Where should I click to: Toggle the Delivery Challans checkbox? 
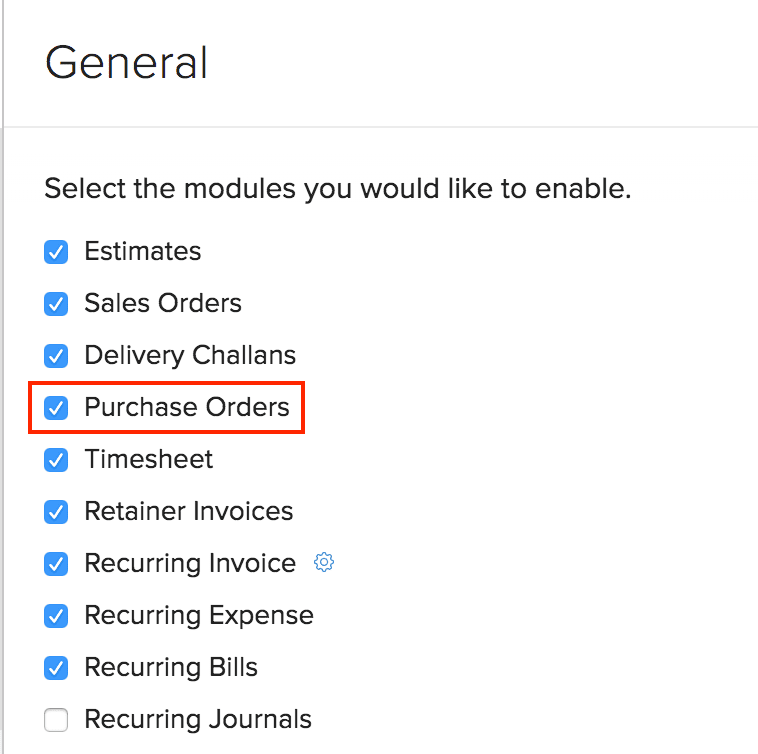pyautogui.click(x=56, y=355)
